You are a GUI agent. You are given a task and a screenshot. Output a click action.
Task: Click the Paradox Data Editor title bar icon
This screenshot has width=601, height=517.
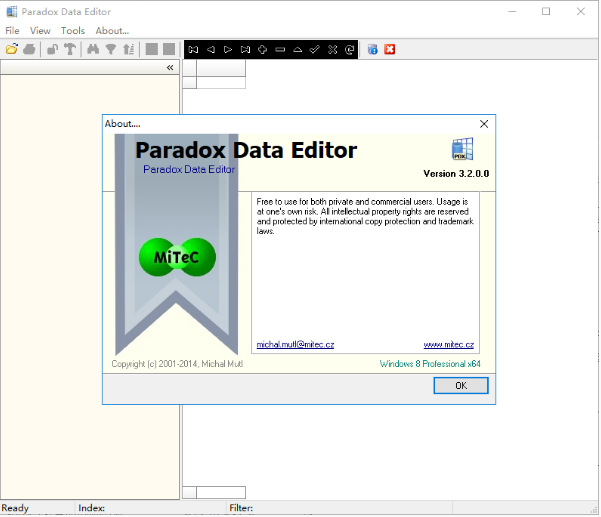[11, 11]
